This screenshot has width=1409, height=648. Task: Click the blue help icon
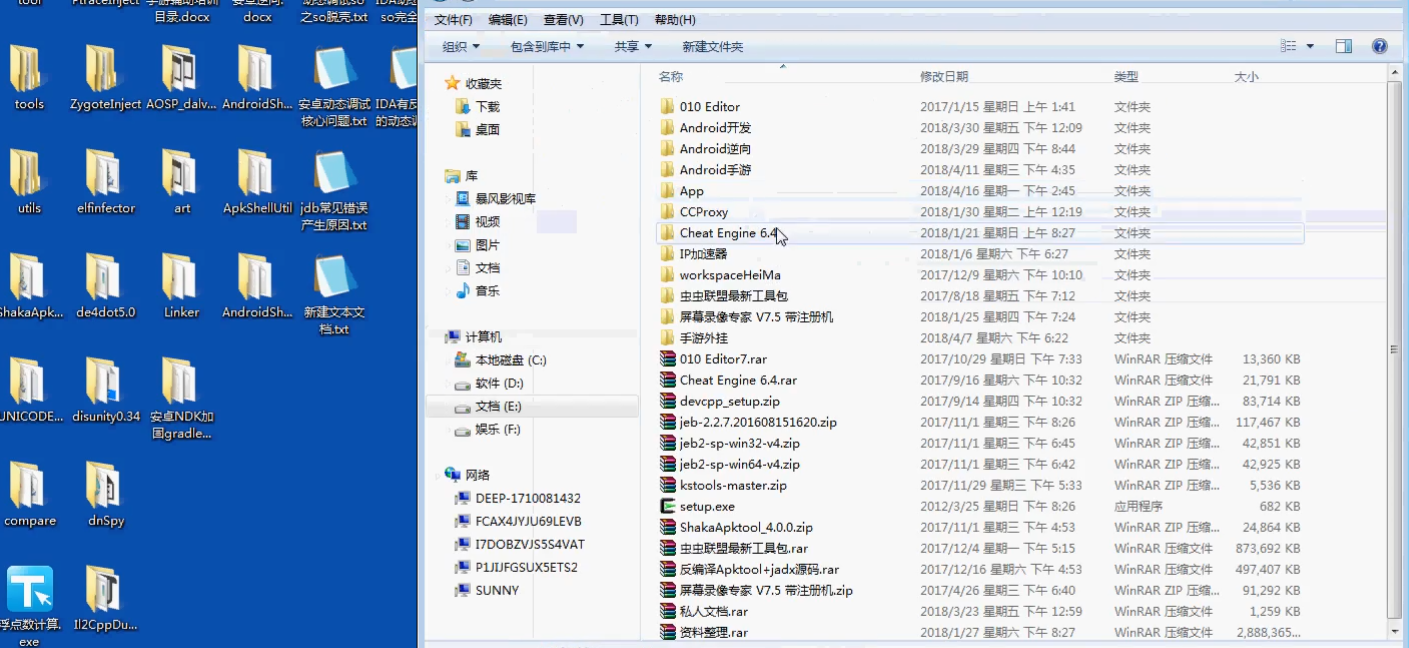coord(1380,47)
